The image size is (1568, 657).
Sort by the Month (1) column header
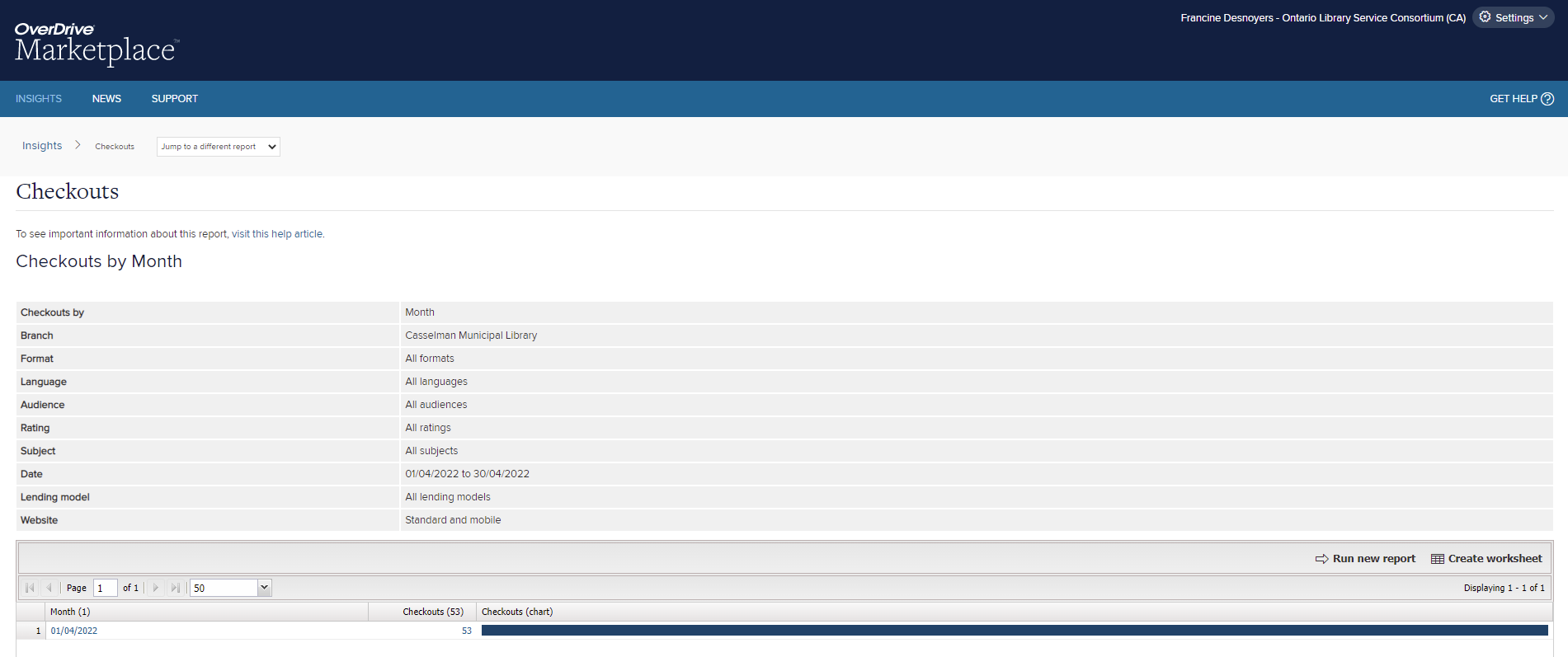coord(70,612)
